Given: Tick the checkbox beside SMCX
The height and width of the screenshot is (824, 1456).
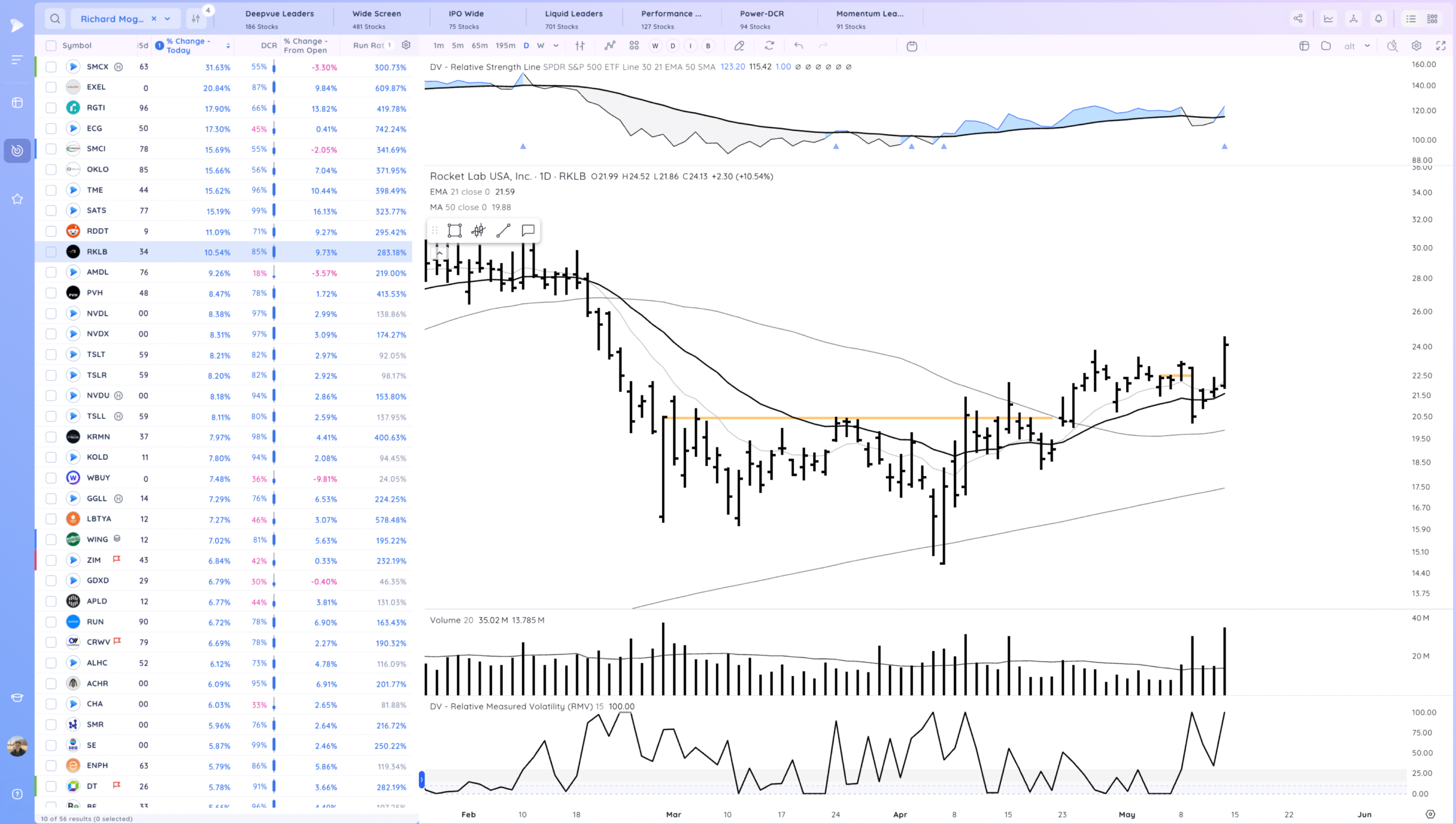Looking at the screenshot, I should coord(51,67).
